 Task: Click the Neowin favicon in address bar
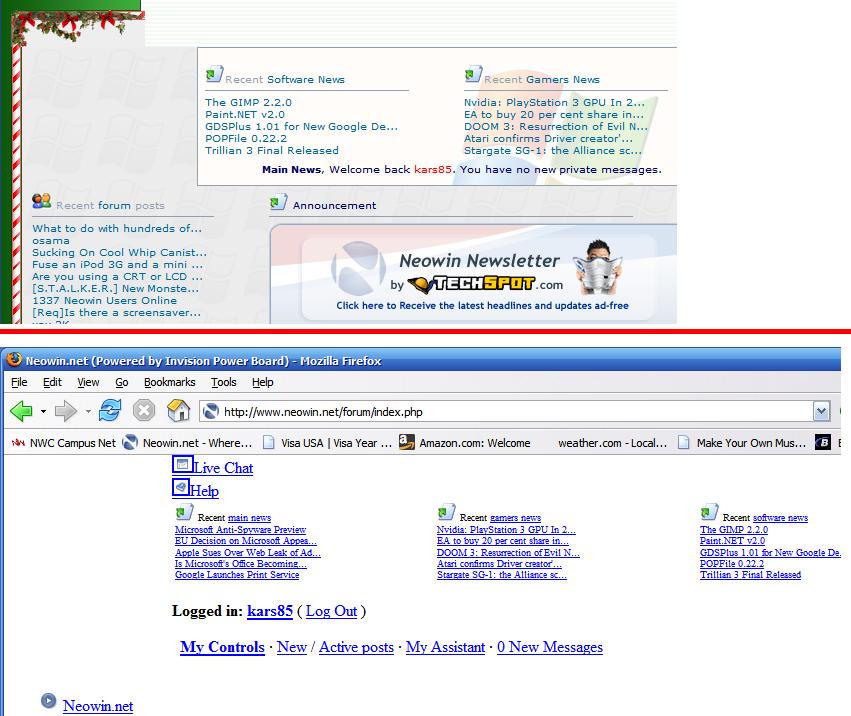point(211,411)
